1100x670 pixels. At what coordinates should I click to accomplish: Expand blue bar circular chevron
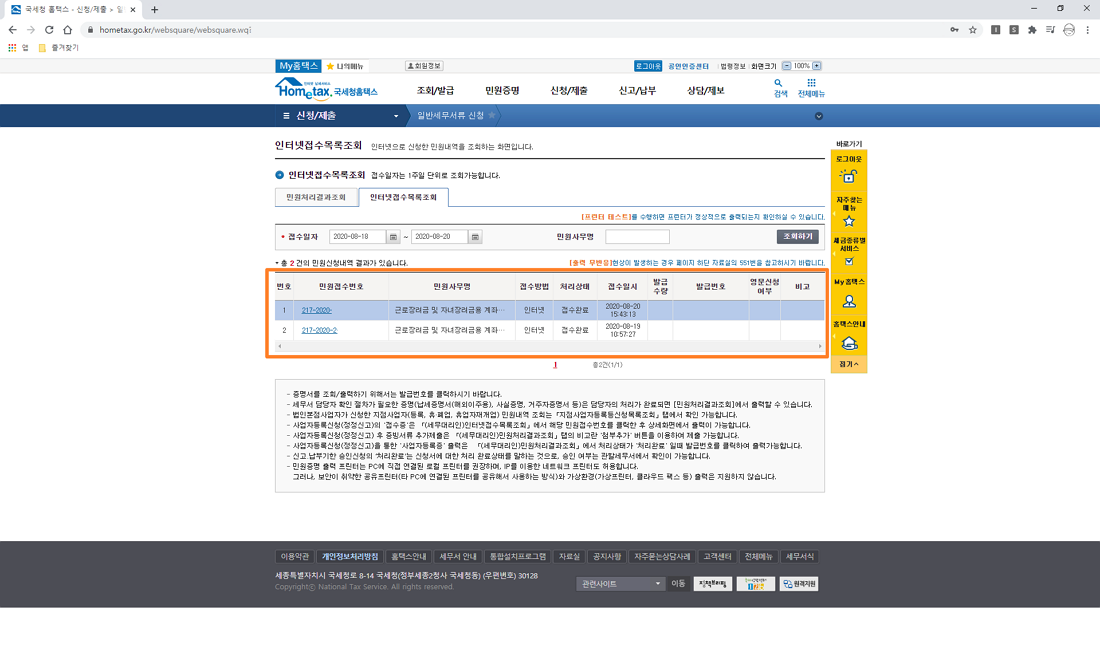[819, 116]
